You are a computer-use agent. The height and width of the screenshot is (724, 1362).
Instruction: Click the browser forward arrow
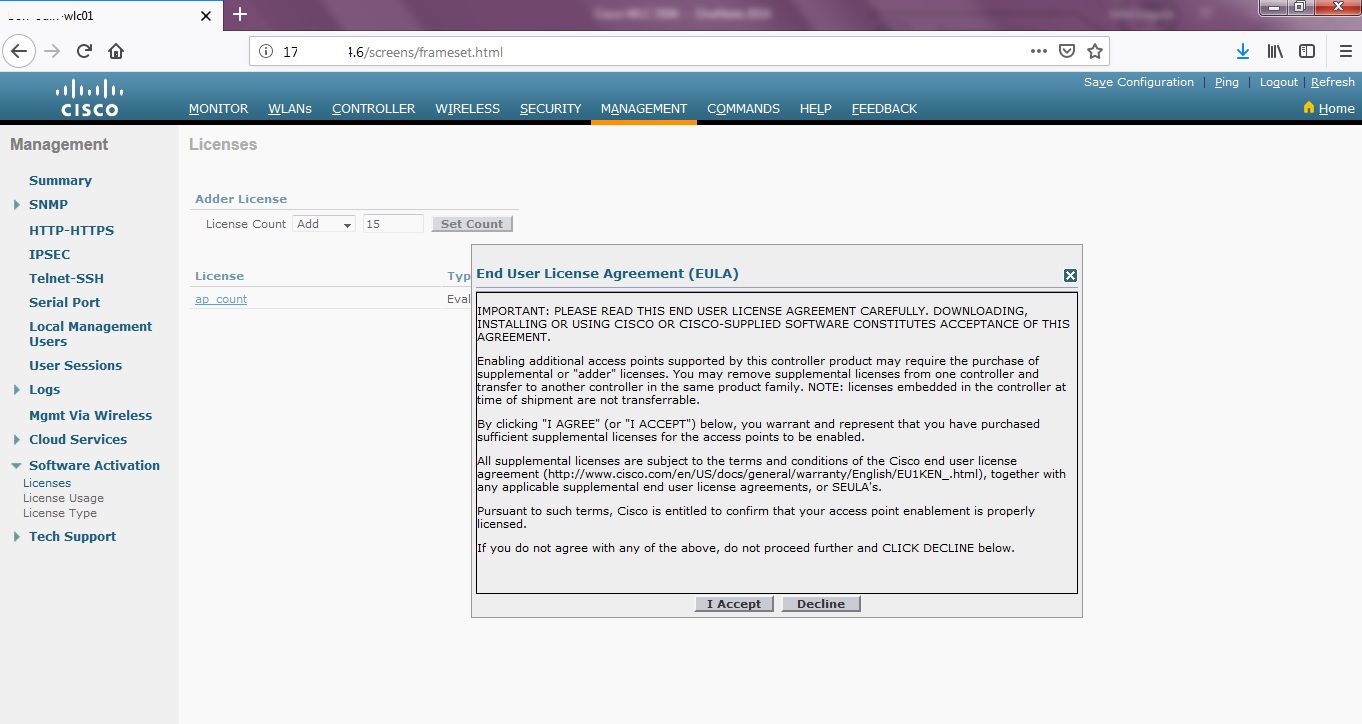coord(52,51)
